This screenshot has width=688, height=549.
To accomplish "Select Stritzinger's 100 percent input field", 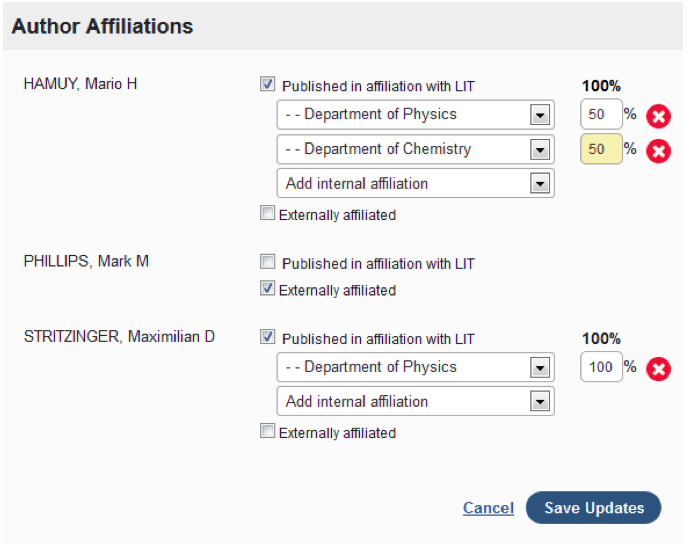I will click(x=600, y=367).
